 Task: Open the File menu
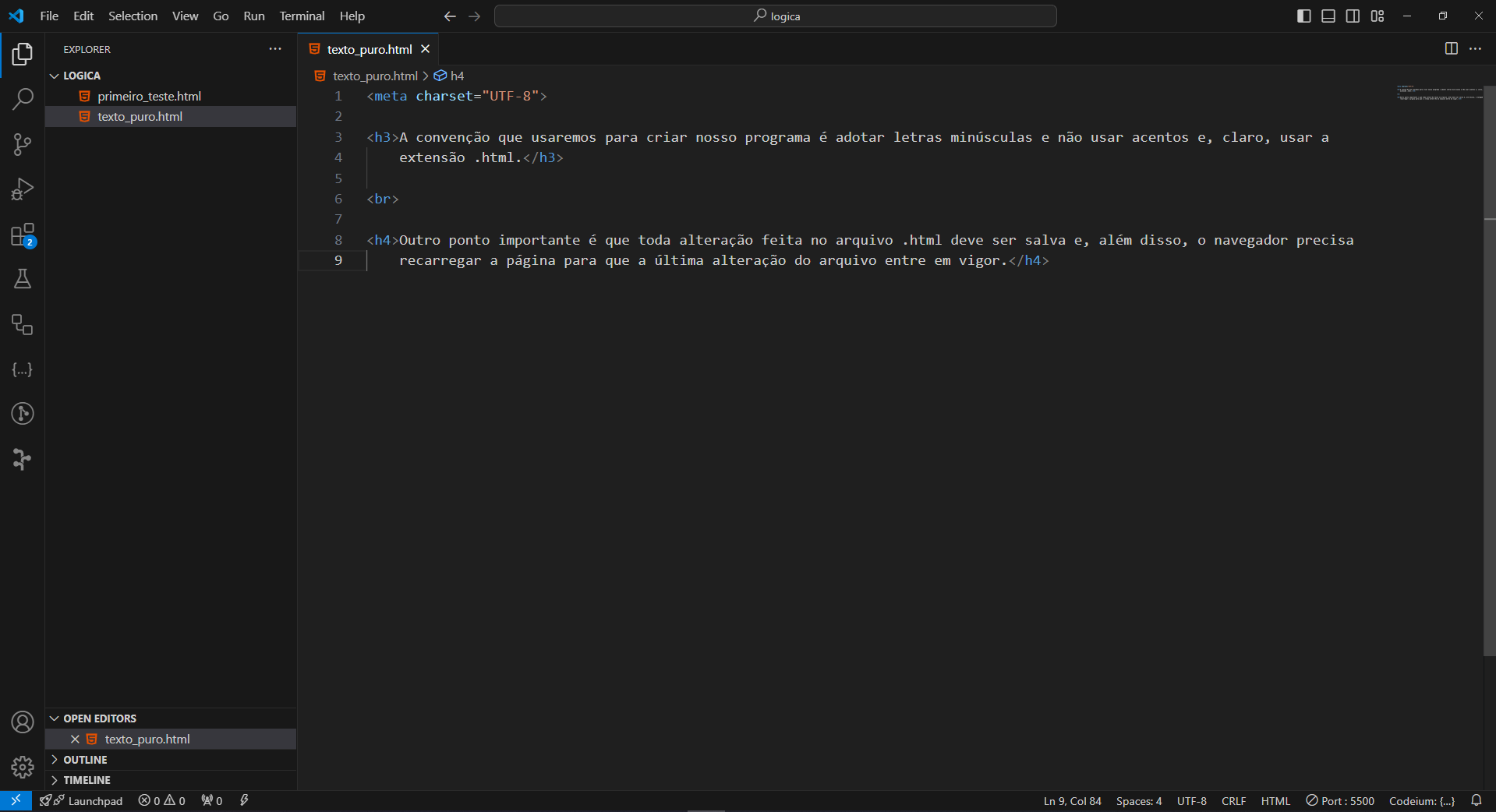tap(49, 16)
